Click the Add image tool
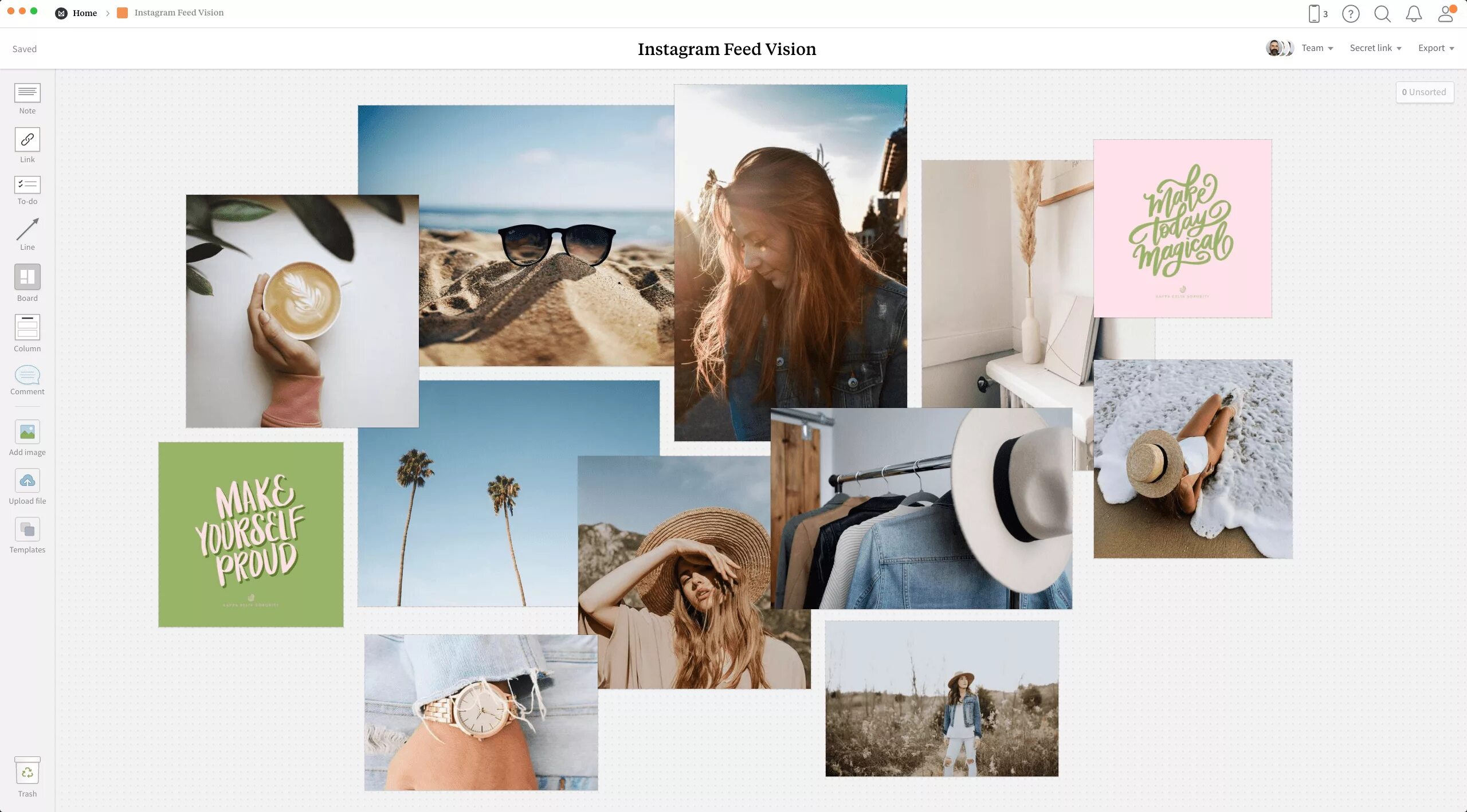 point(27,432)
